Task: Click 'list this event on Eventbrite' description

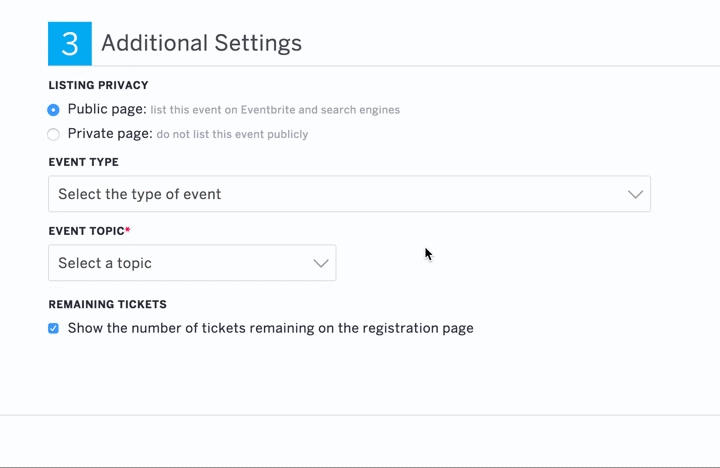Action: pyautogui.click(x=275, y=110)
